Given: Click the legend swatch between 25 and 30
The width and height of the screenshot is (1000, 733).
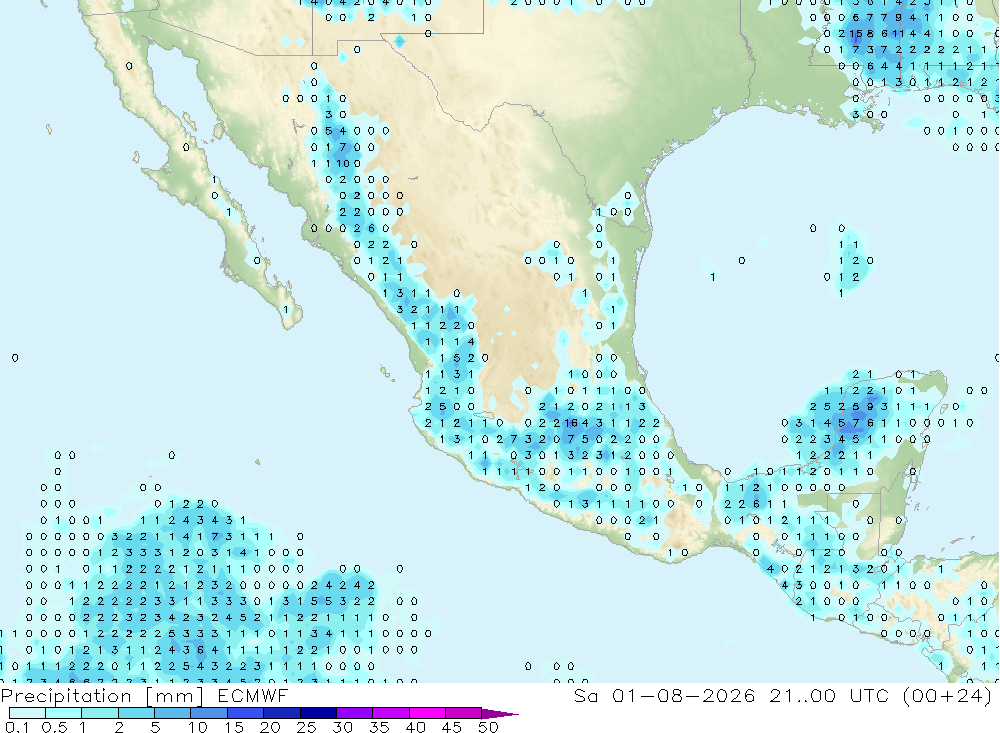Looking at the screenshot, I should click(318, 713).
